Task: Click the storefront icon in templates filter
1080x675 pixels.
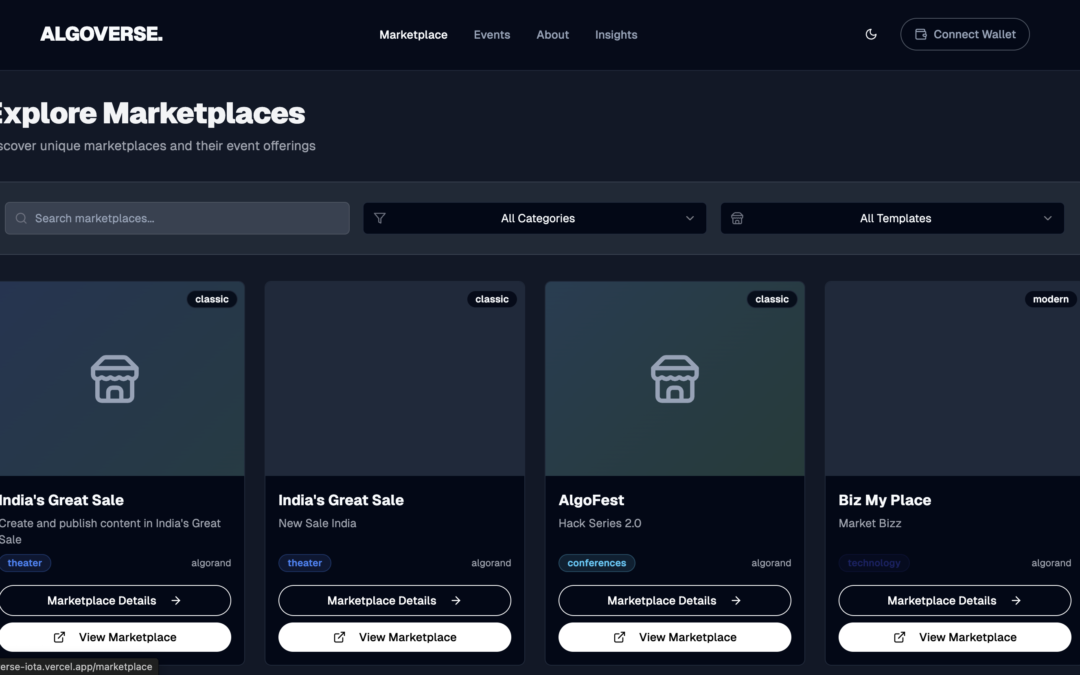Action: pos(737,218)
